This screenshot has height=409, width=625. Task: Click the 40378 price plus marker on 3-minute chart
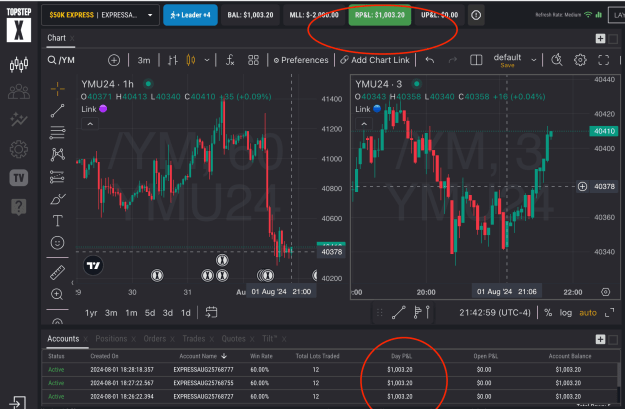coord(582,186)
